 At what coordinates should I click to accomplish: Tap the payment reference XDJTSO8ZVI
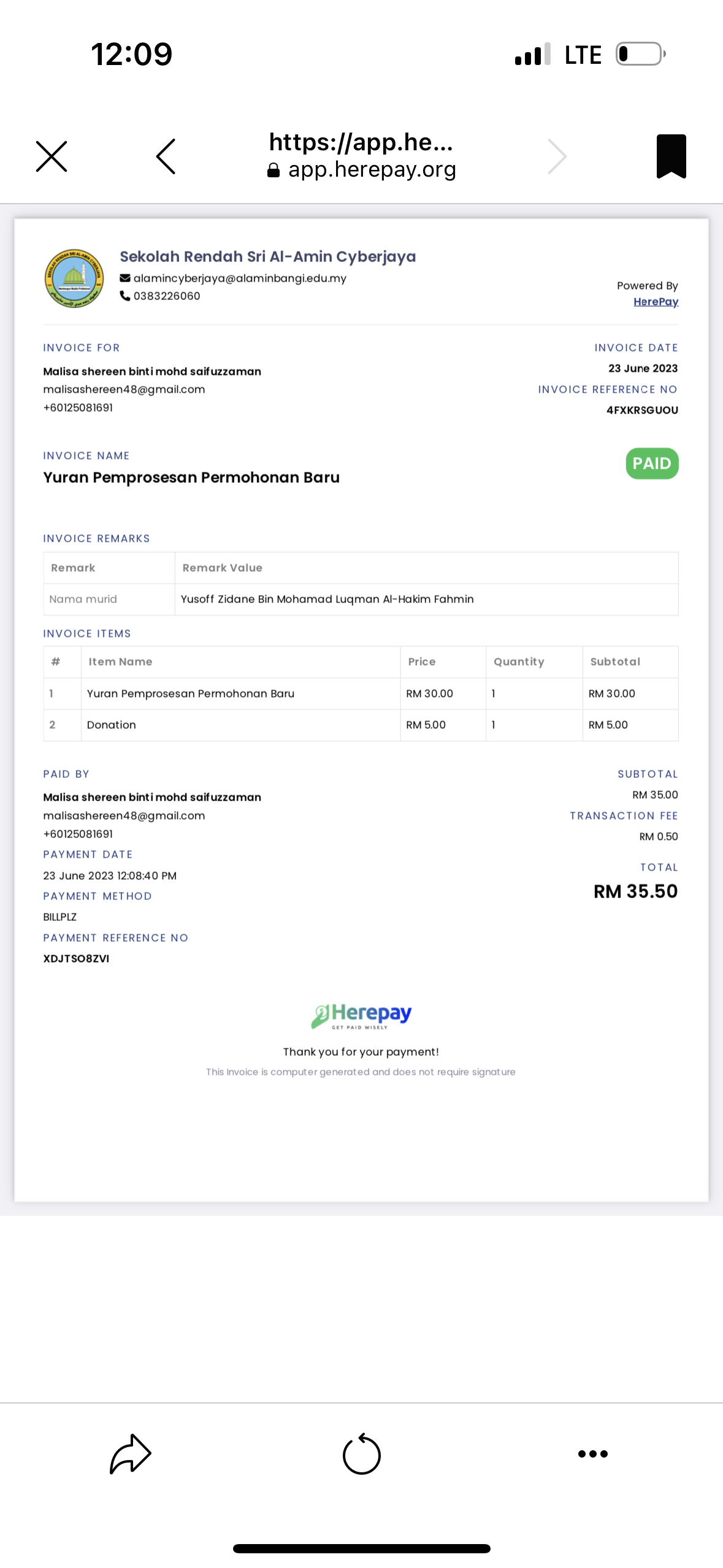click(x=76, y=959)
